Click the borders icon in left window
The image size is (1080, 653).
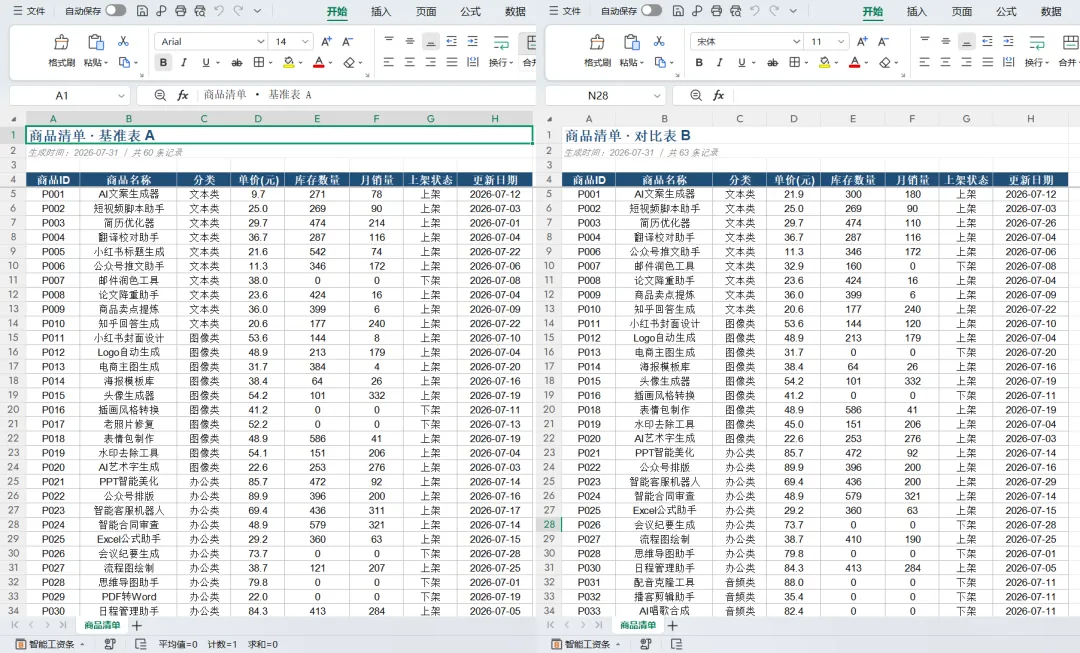coord(258,62)
